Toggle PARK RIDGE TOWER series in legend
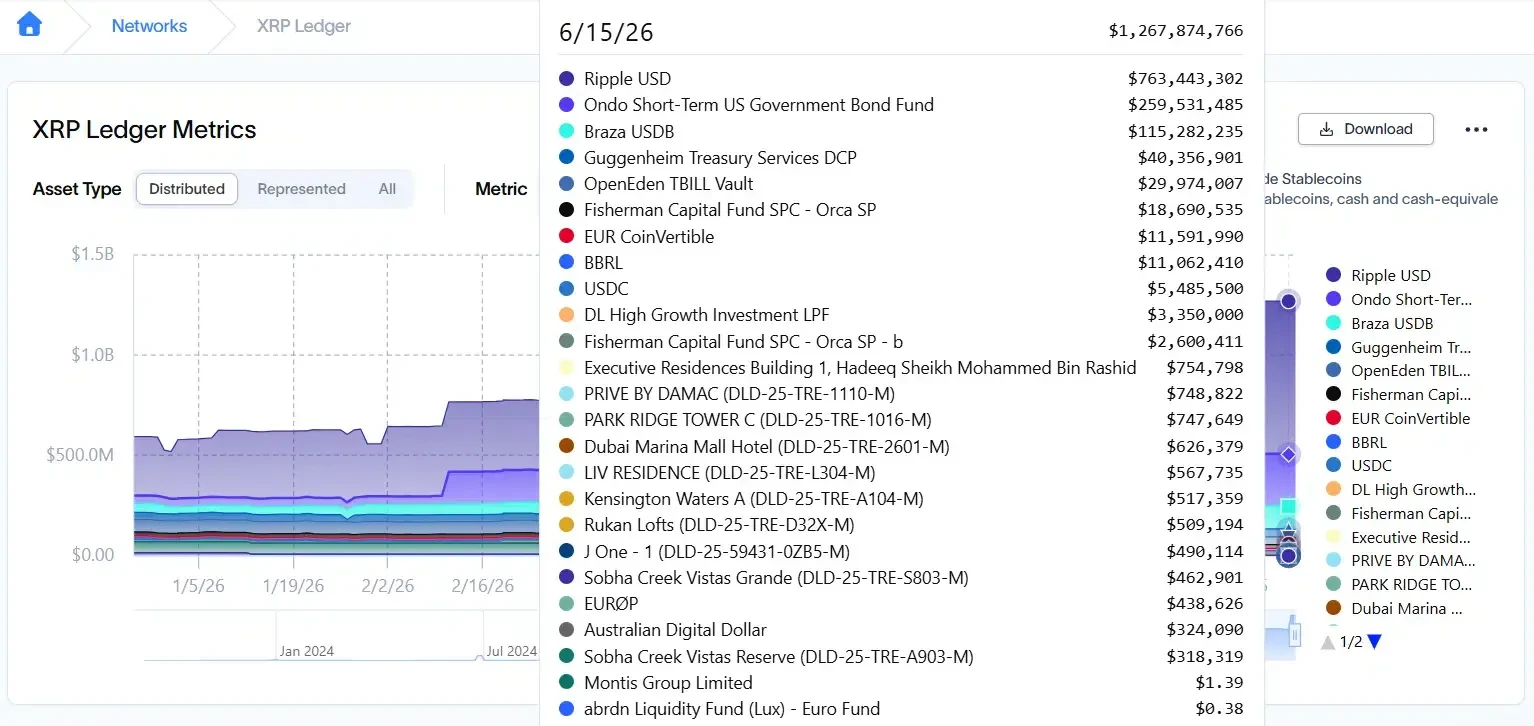Screen dimensions: 1534x726 (1398, 584)
